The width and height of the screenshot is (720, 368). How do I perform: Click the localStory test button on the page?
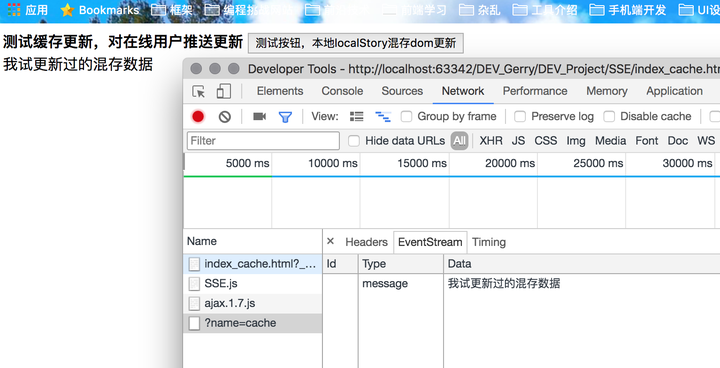[x=355, y=43]
